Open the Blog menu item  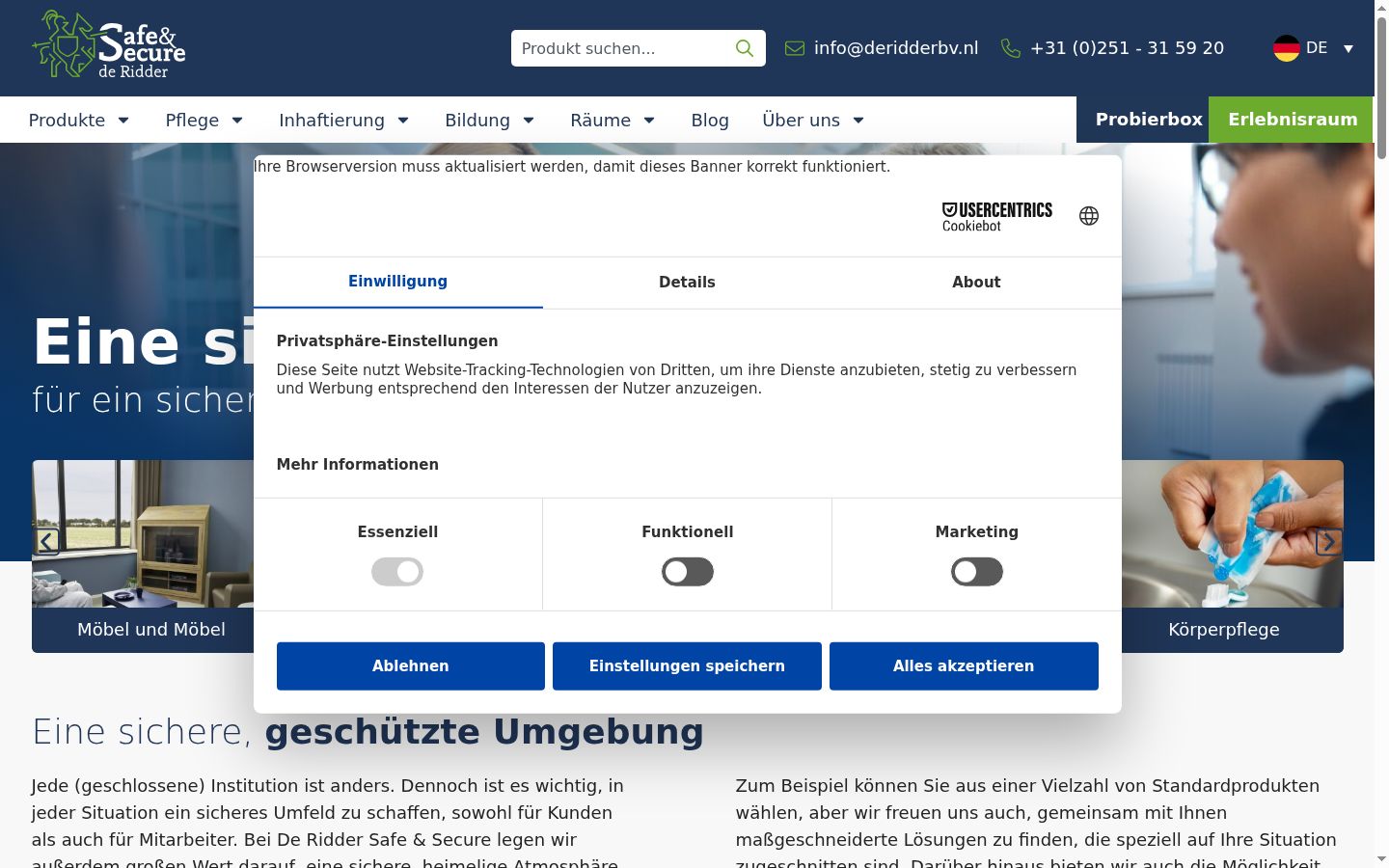pyautogui.click(x=710, y=120)
